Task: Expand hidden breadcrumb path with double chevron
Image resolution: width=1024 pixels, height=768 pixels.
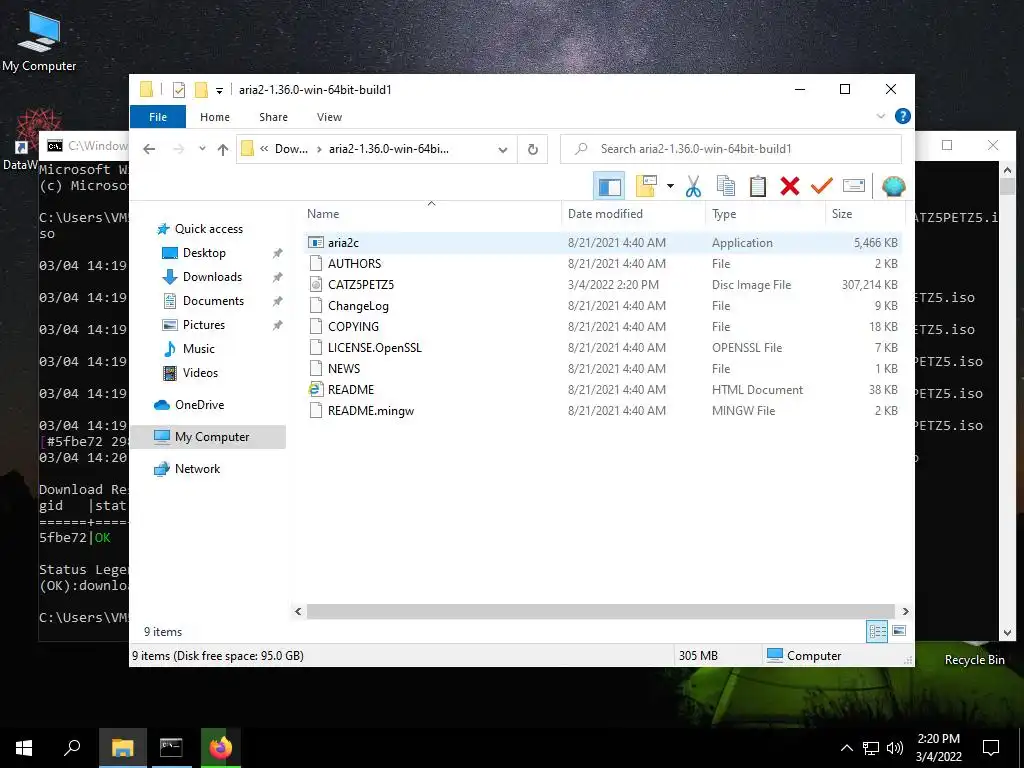Action: (x=264, y=149)
